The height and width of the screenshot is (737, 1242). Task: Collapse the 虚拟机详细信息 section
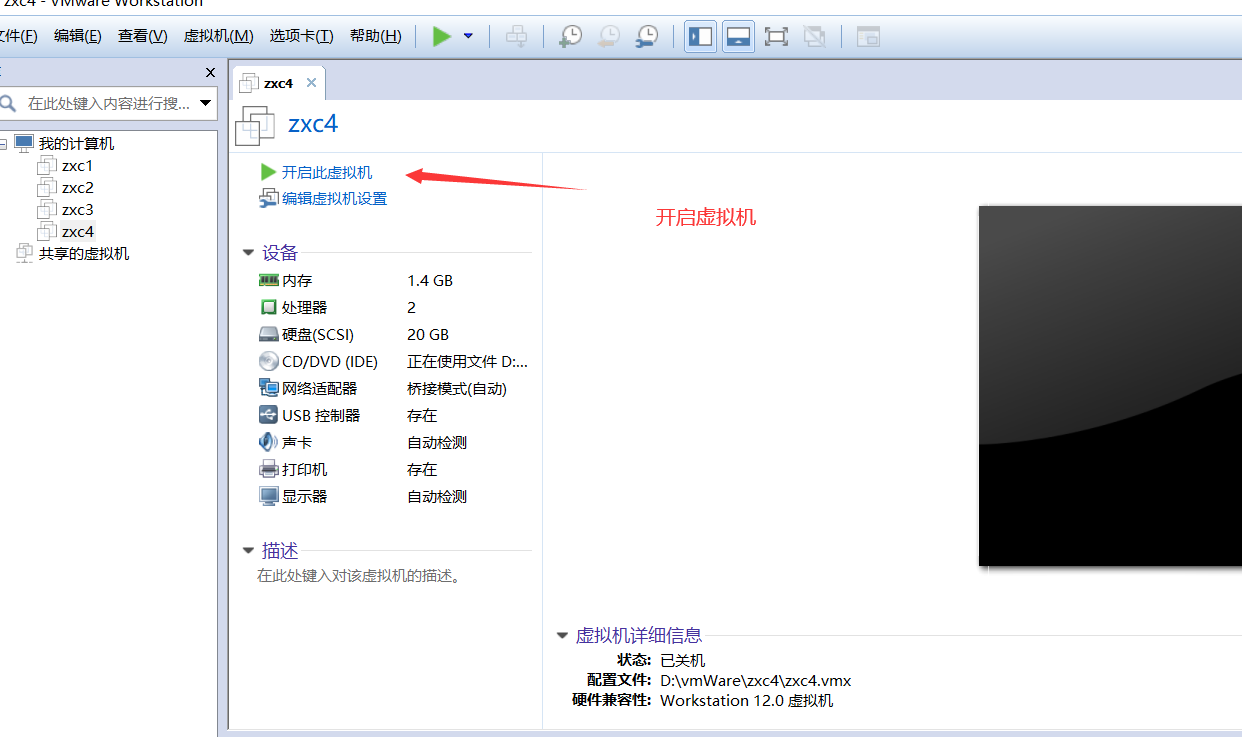pos(562,635)
